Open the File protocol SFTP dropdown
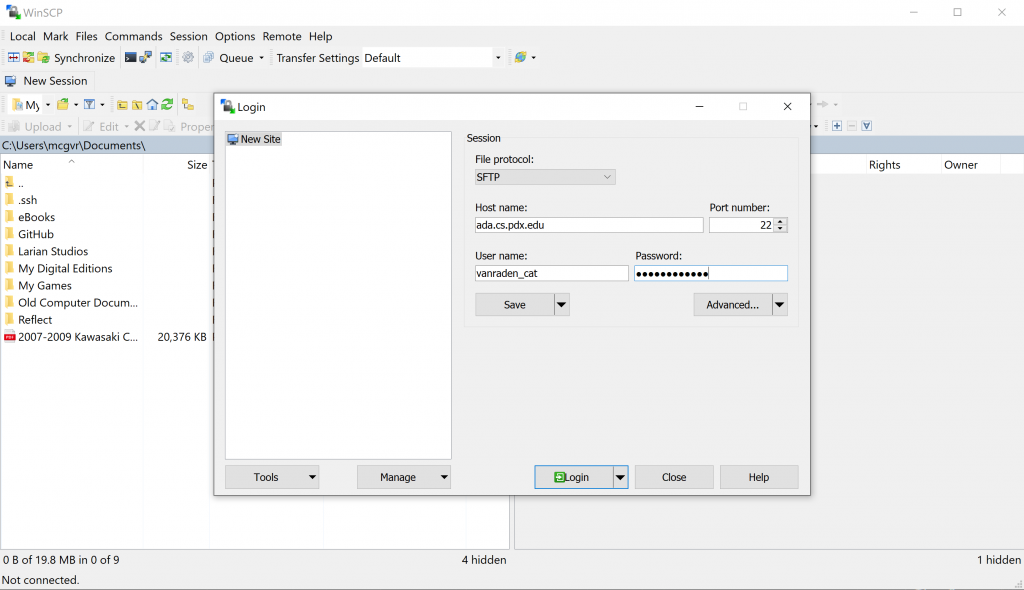 (x=545, y=177)
